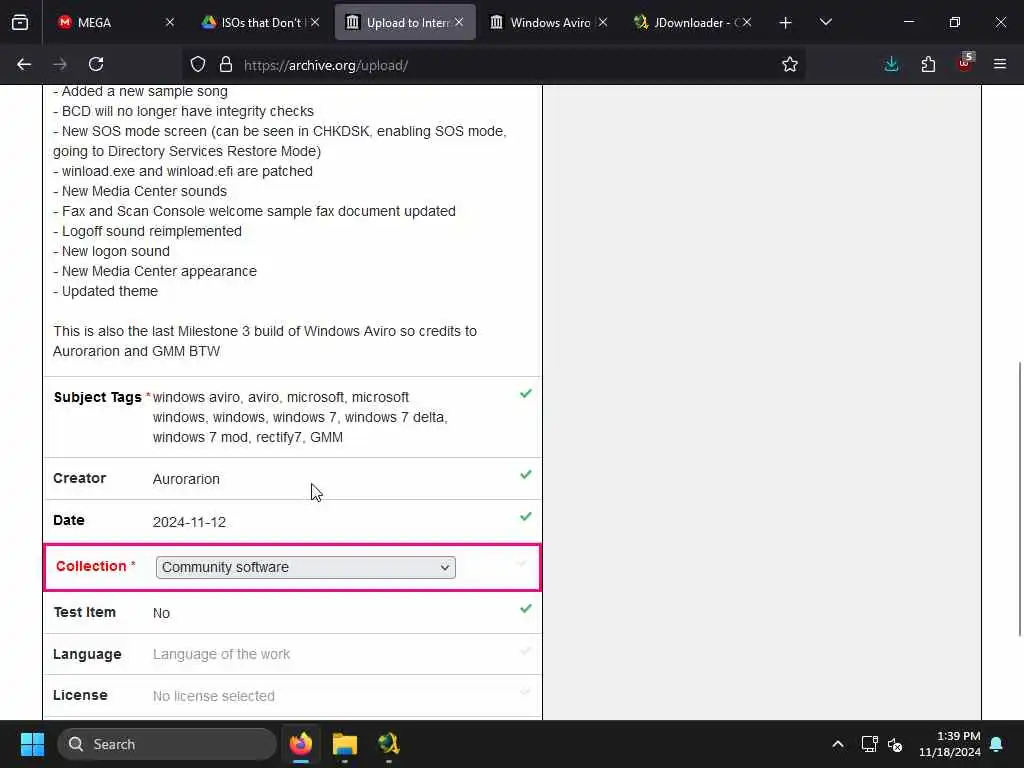Bookmark this page with star icon
Screen dimensions: 1024x768
pyautogui.click(x=790, y=64)
